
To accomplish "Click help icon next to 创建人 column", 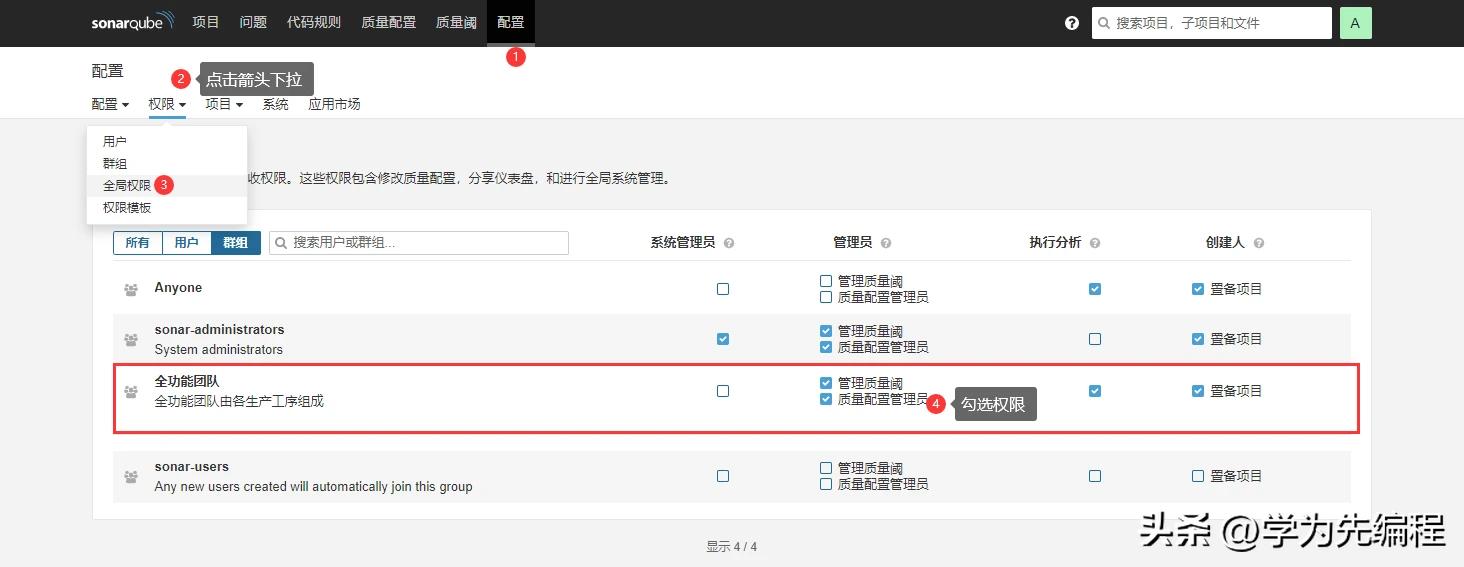I will [x=1259, y=243].
